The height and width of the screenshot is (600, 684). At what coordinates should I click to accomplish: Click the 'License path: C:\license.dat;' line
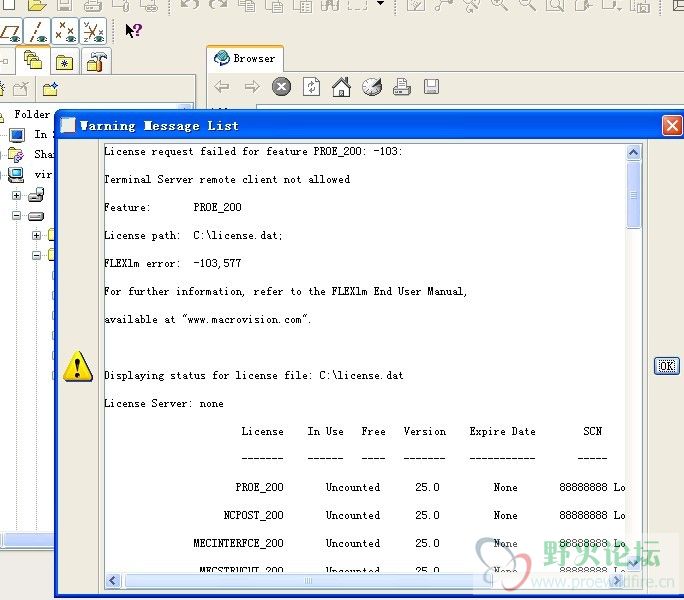tap(193, 236)
